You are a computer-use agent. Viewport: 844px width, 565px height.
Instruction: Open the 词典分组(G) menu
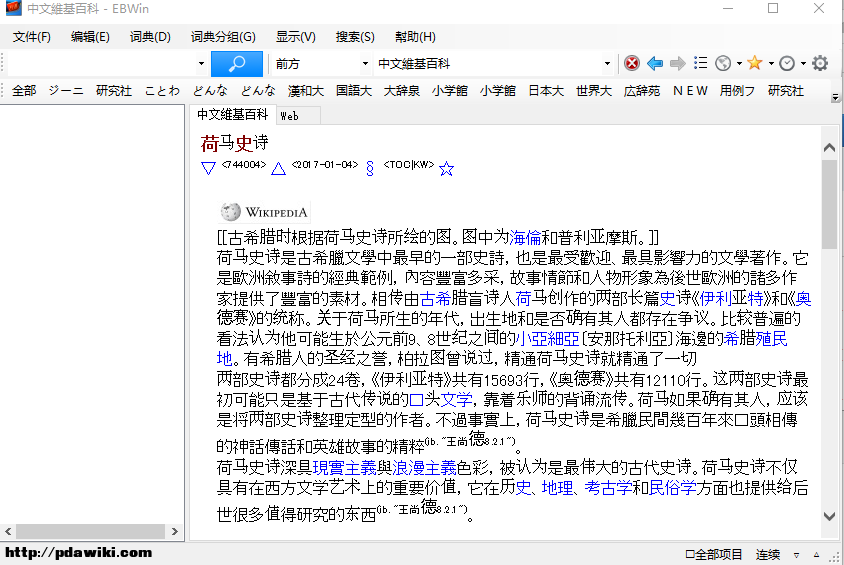223,37
